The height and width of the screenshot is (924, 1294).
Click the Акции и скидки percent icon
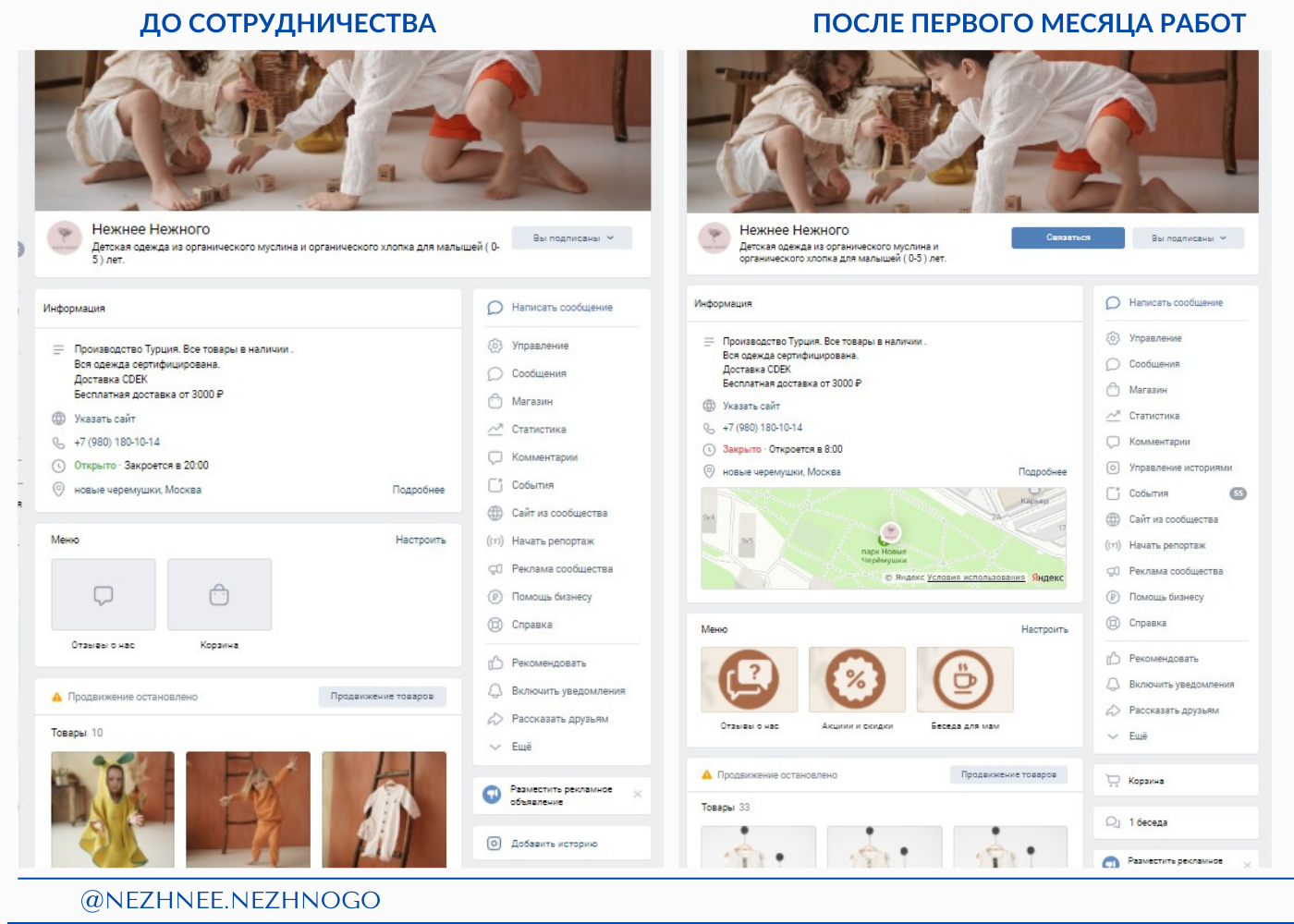pos(857,679)
